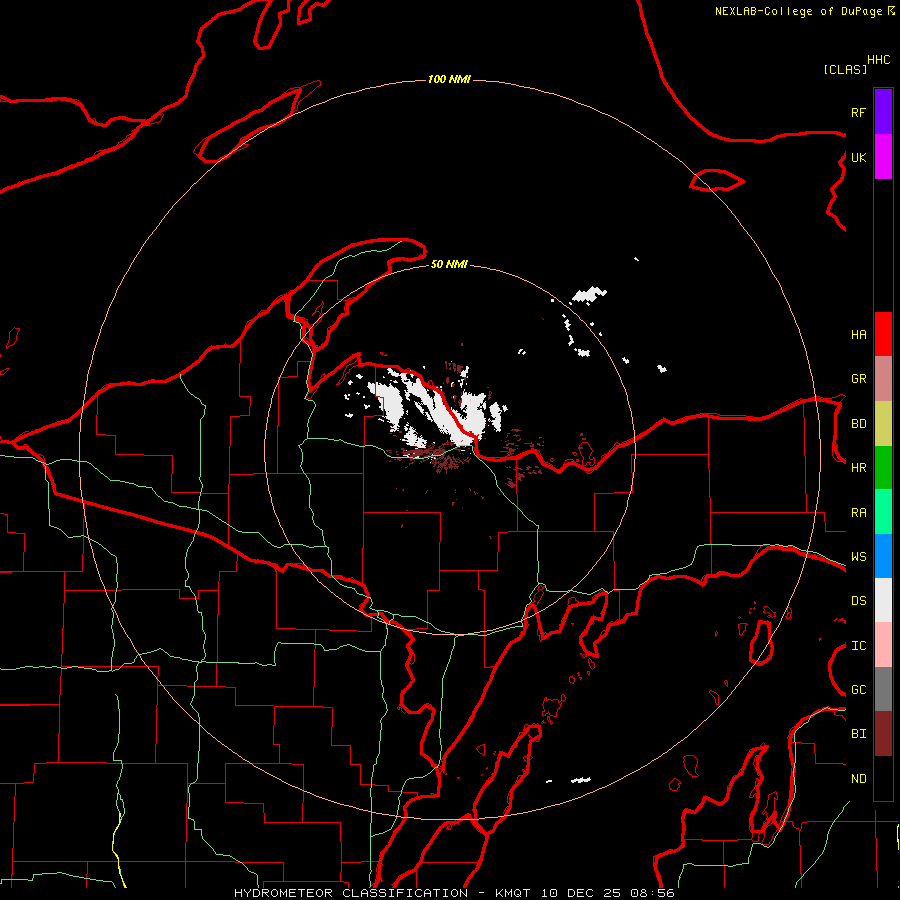Click the DS white legend swatch
The image size is (900, 900).
click(883, 600)
